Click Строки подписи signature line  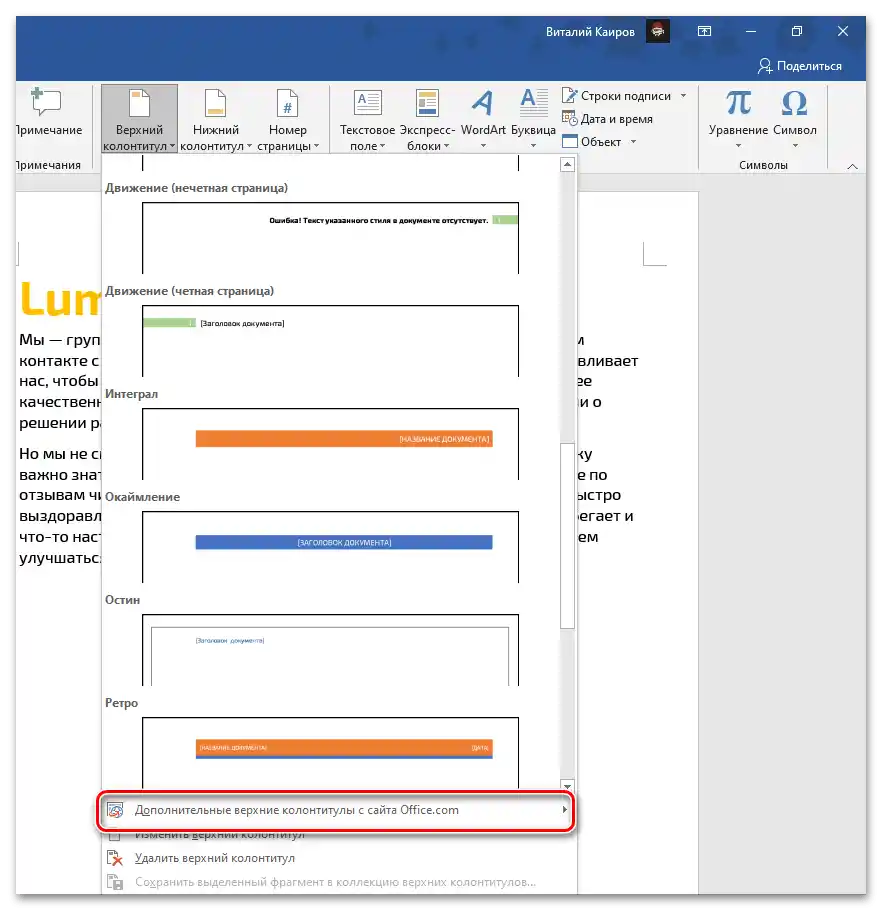pyautogui.click(x=616, y=96)
